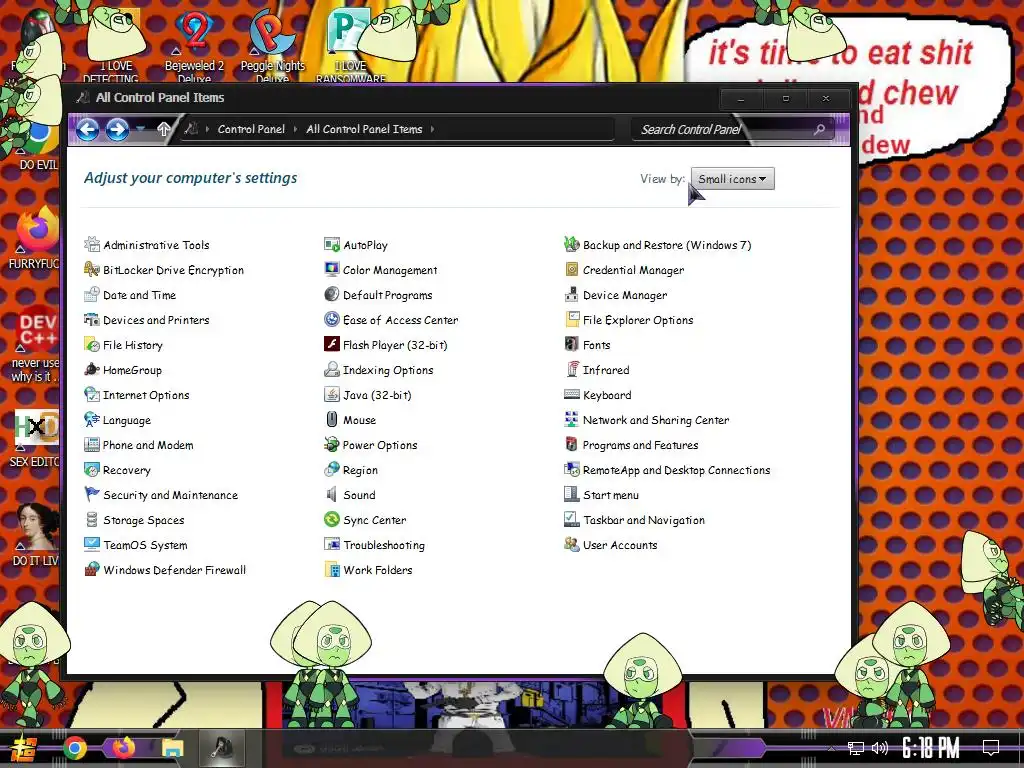Open the Fonts link

coord(597,345)
